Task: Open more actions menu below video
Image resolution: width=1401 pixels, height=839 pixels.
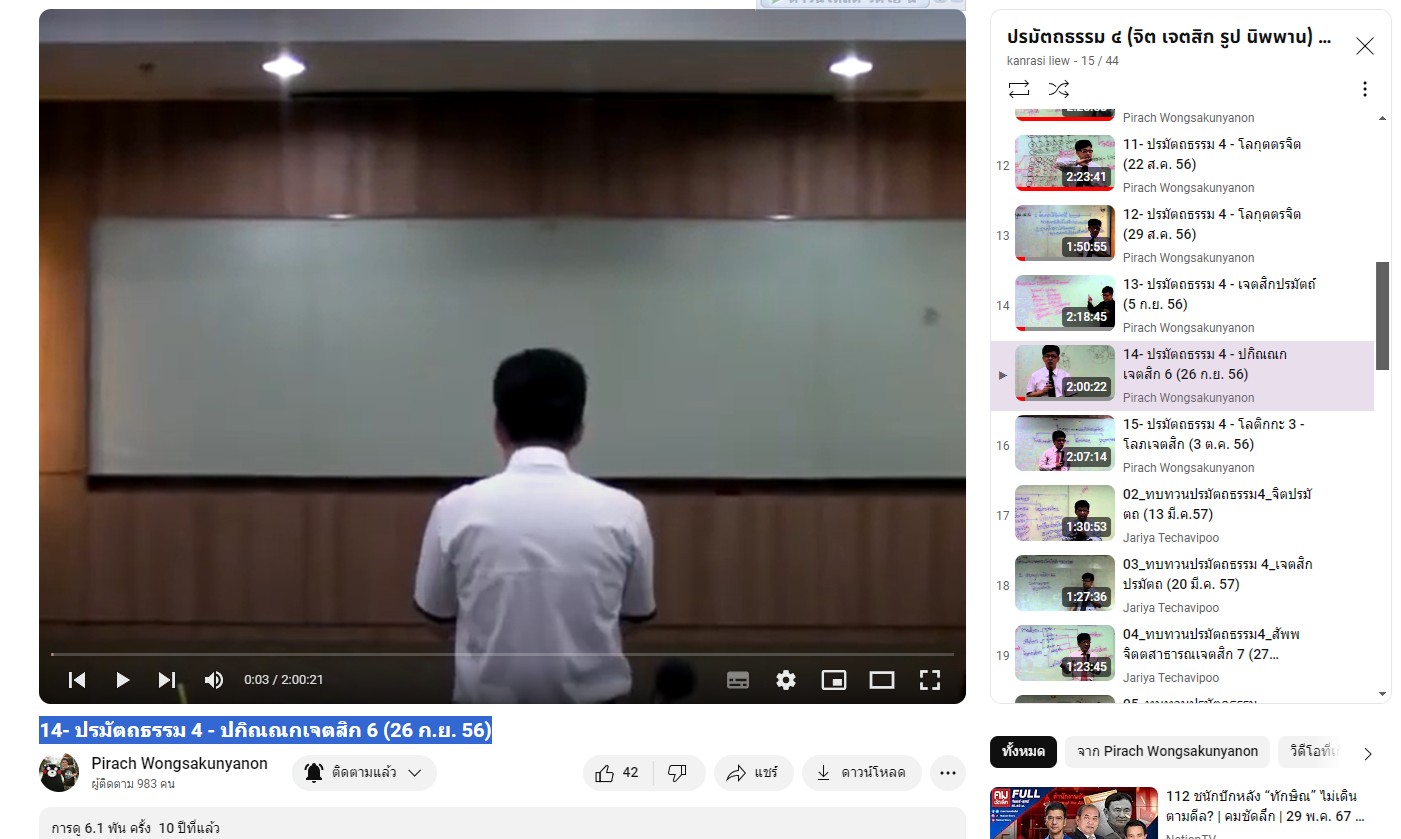Action: coord(948,773)
